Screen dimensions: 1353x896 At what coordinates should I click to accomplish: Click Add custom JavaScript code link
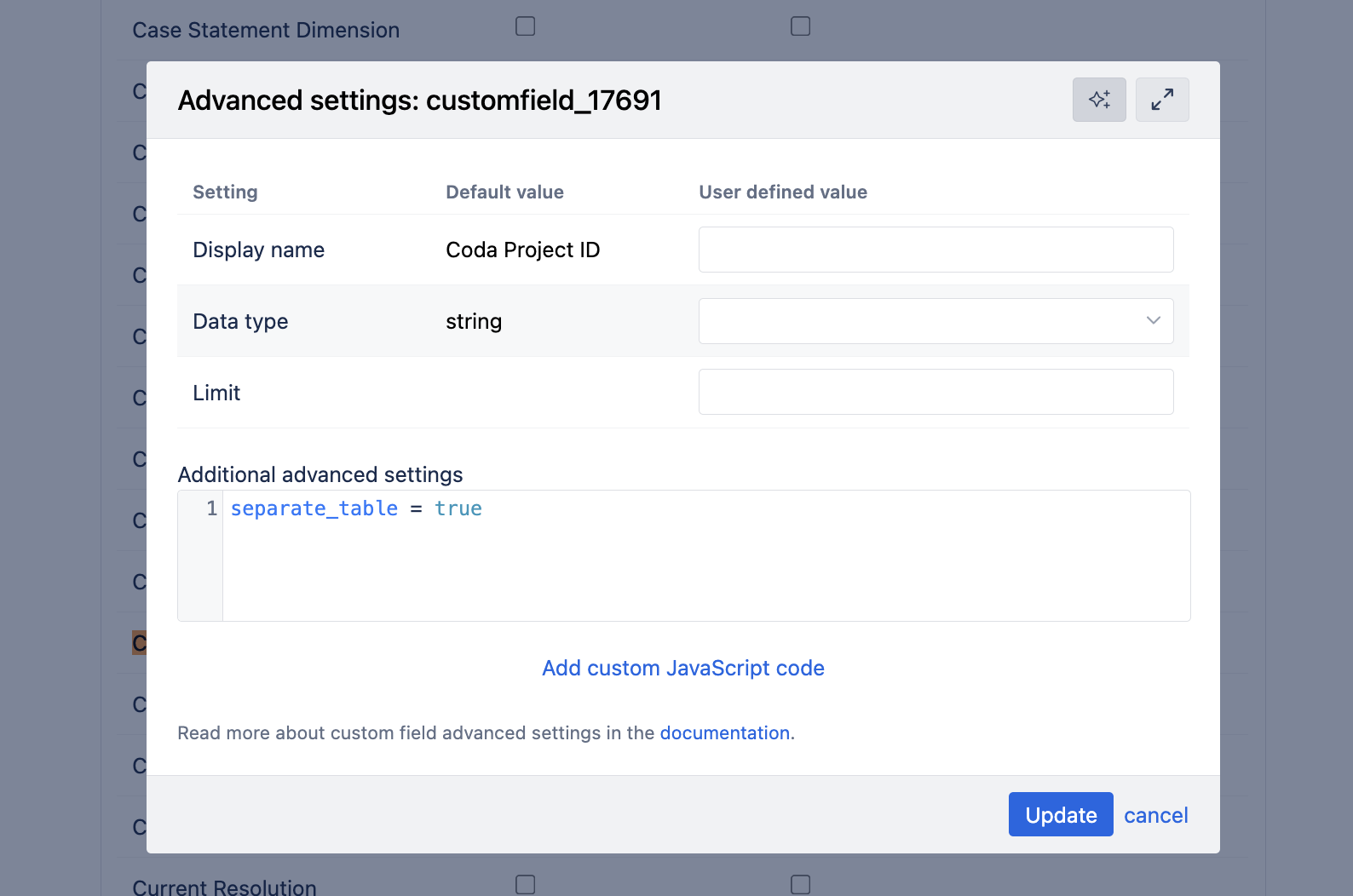[682, 668]
